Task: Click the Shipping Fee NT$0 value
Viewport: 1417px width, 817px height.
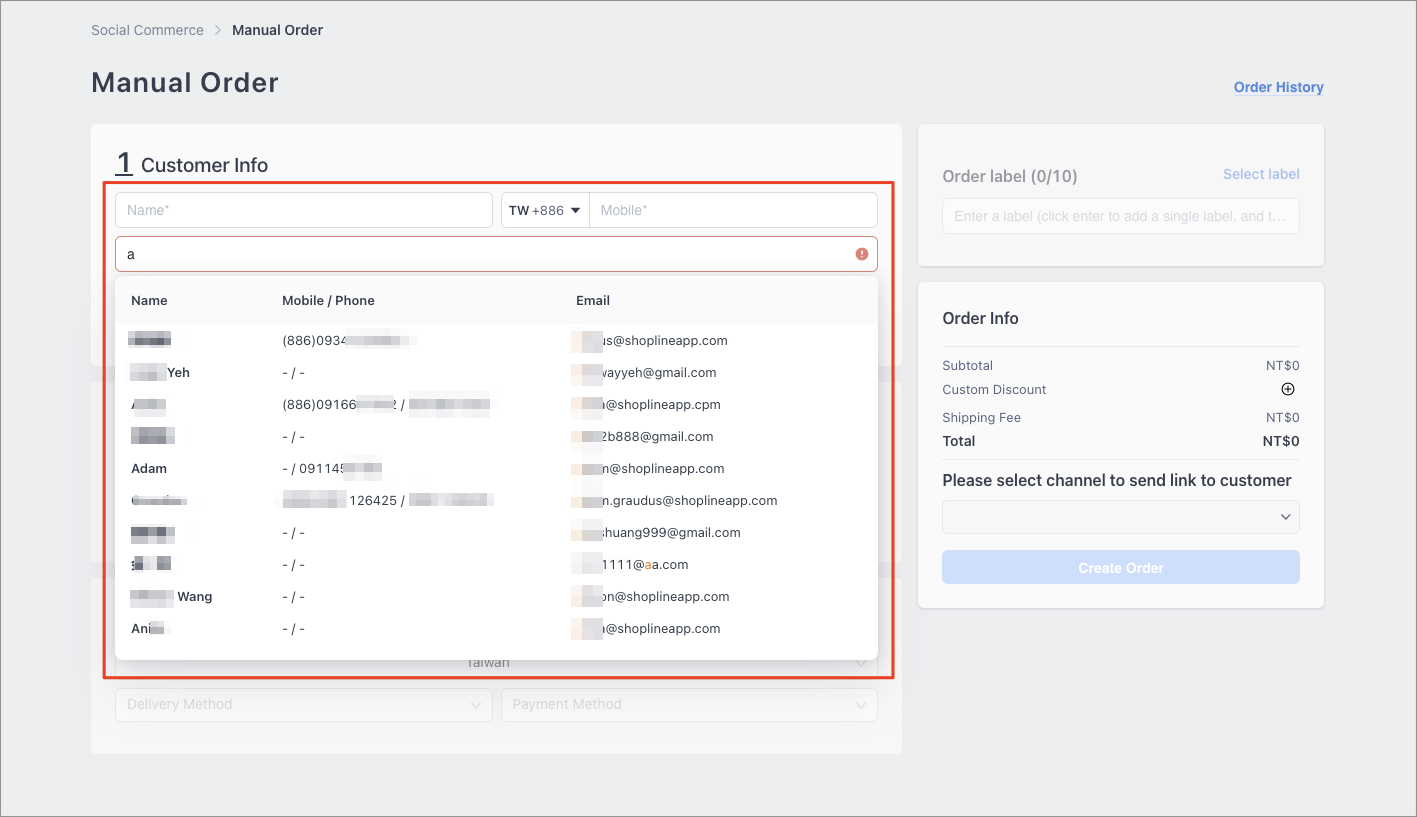Action: tap(1282, 417)
